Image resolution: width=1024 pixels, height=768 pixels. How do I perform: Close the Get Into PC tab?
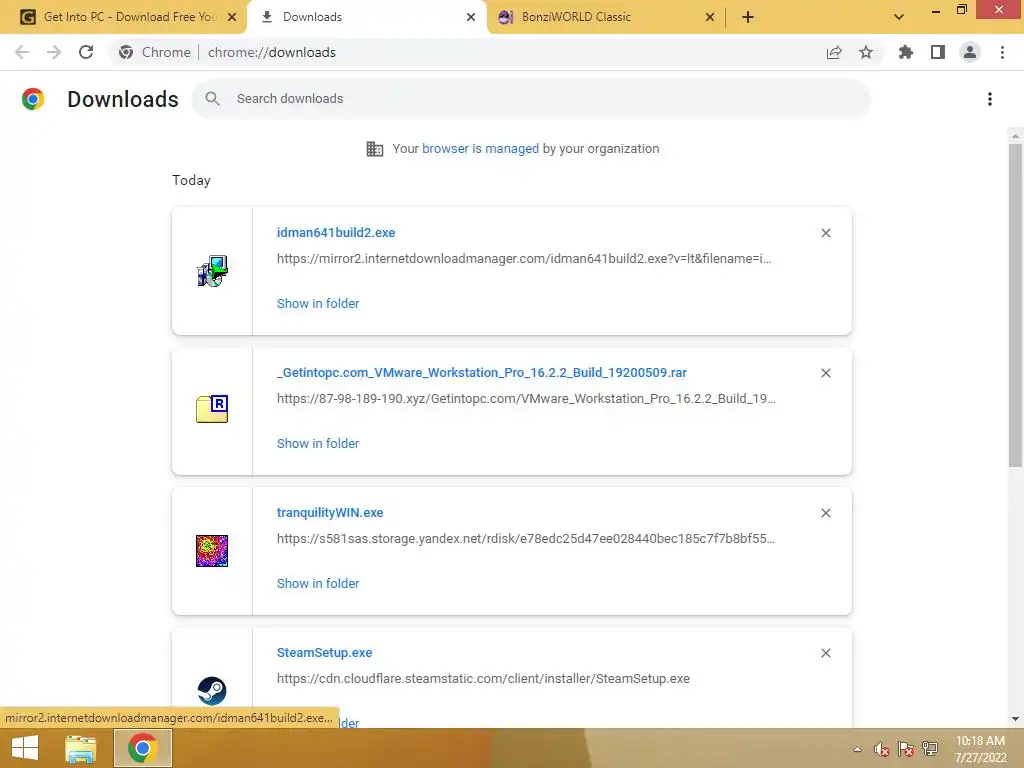[232, 17]
